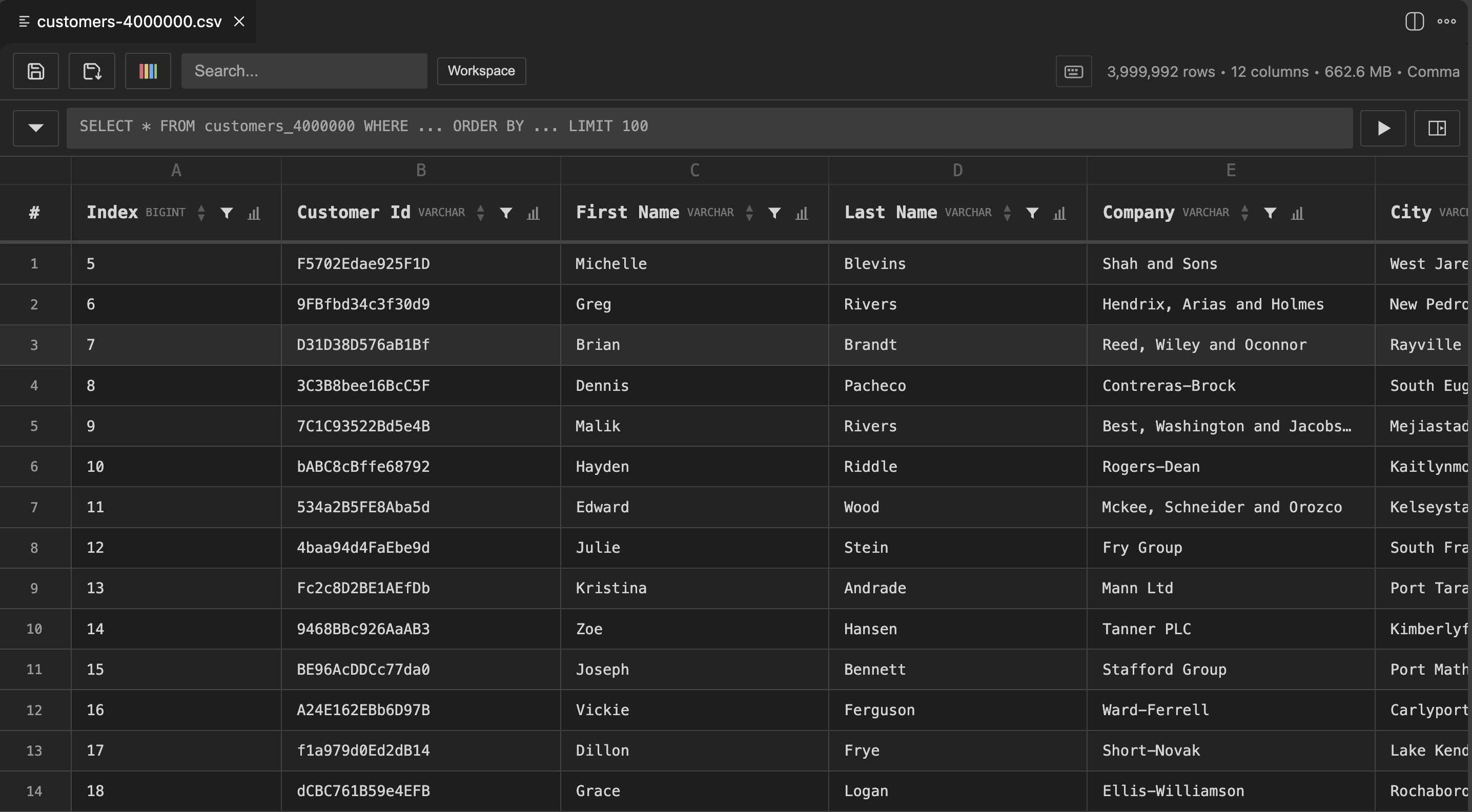Select column letter B header

click(x=421, y=170)
